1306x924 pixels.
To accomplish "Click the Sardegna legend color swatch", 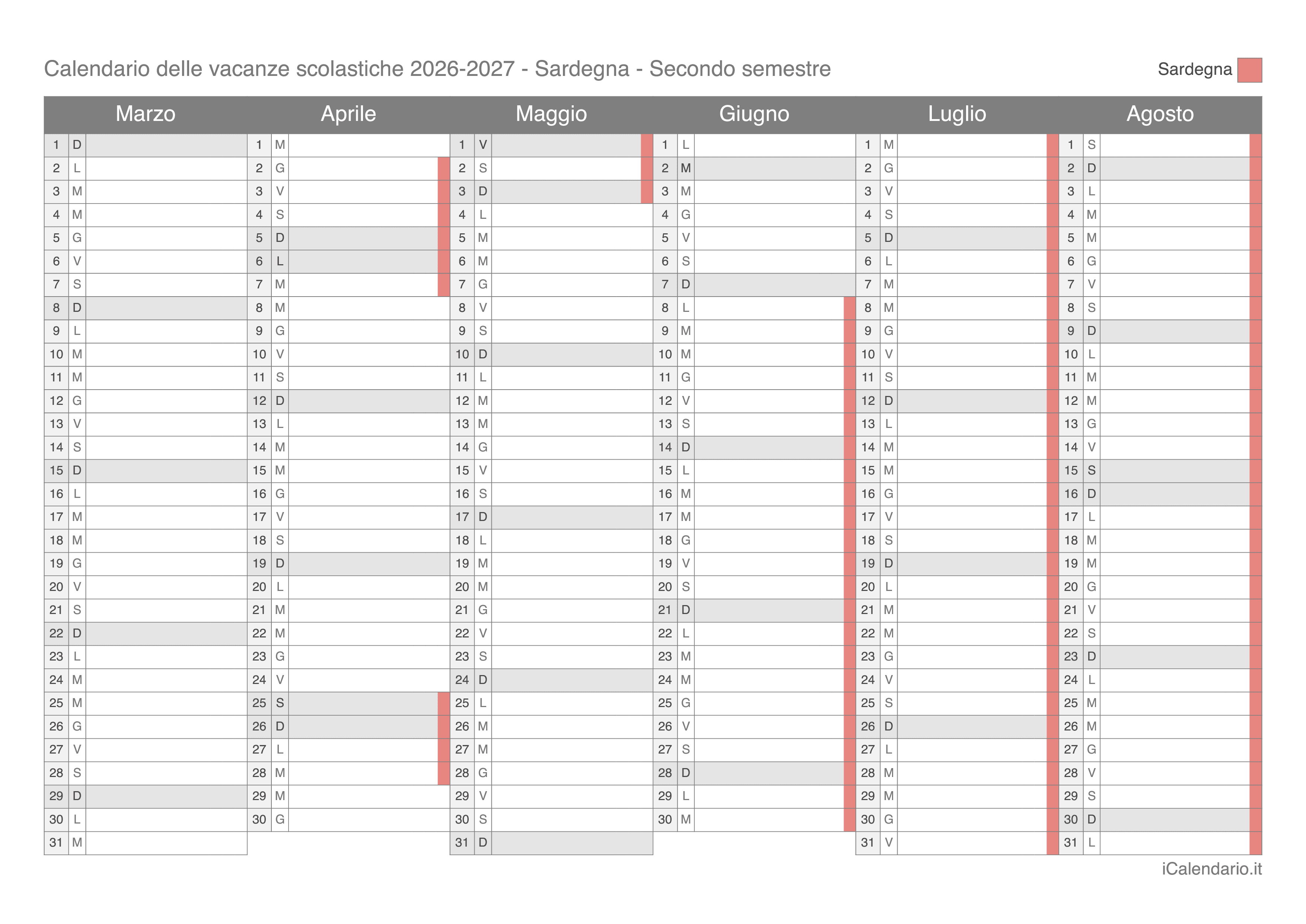I will pyautogui.click(x=1249, y=70).
